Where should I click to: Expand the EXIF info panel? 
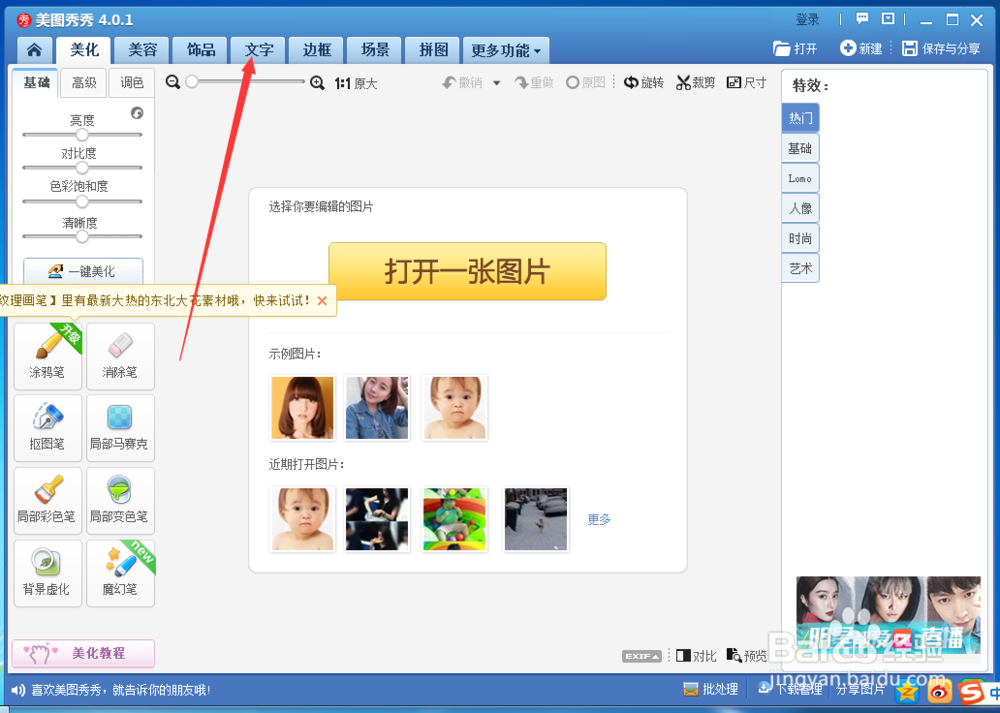(640, 655)
